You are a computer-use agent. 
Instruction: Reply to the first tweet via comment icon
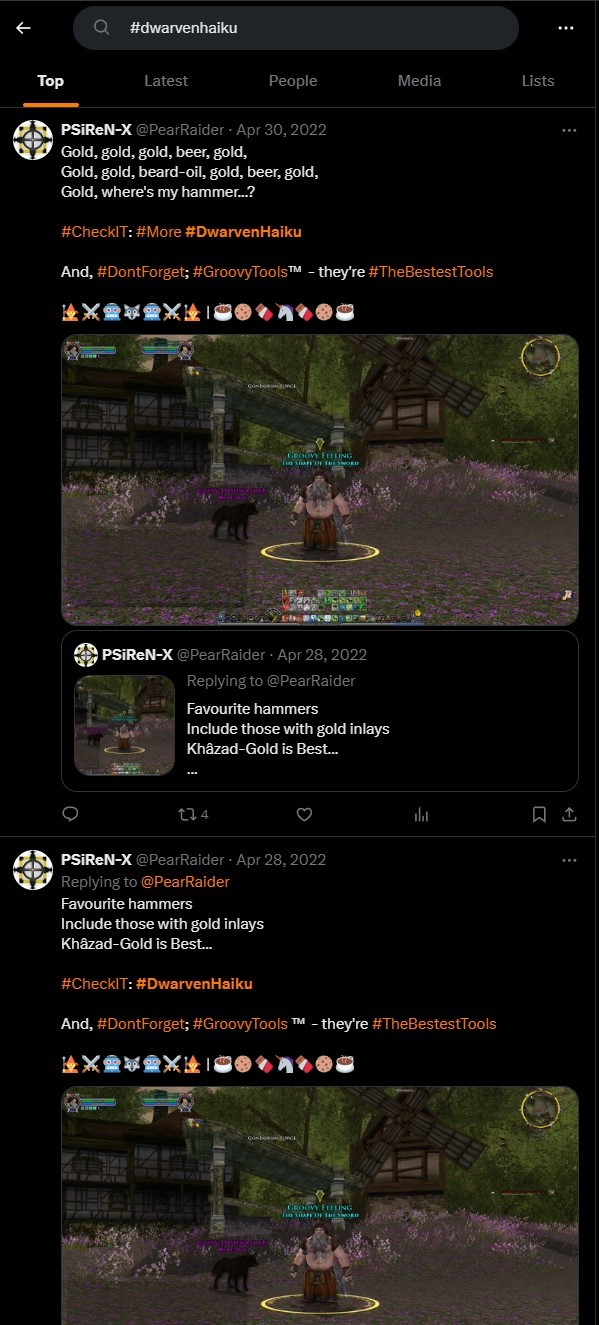click(70, 814)
